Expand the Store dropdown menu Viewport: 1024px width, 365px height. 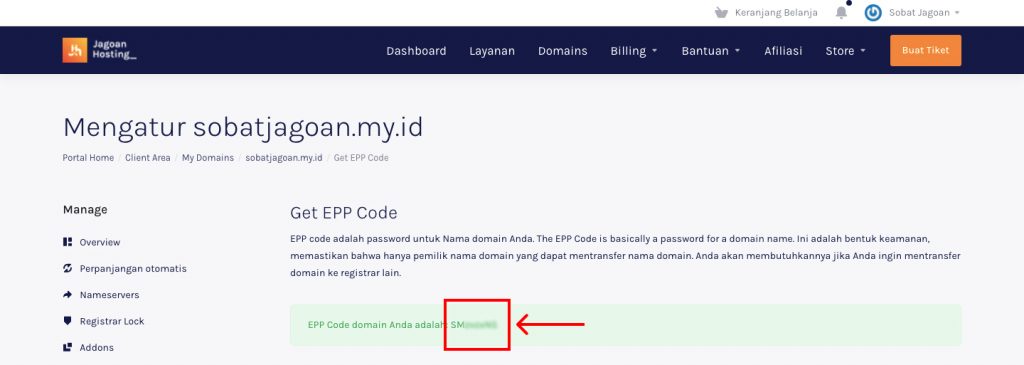pos(845,51)
